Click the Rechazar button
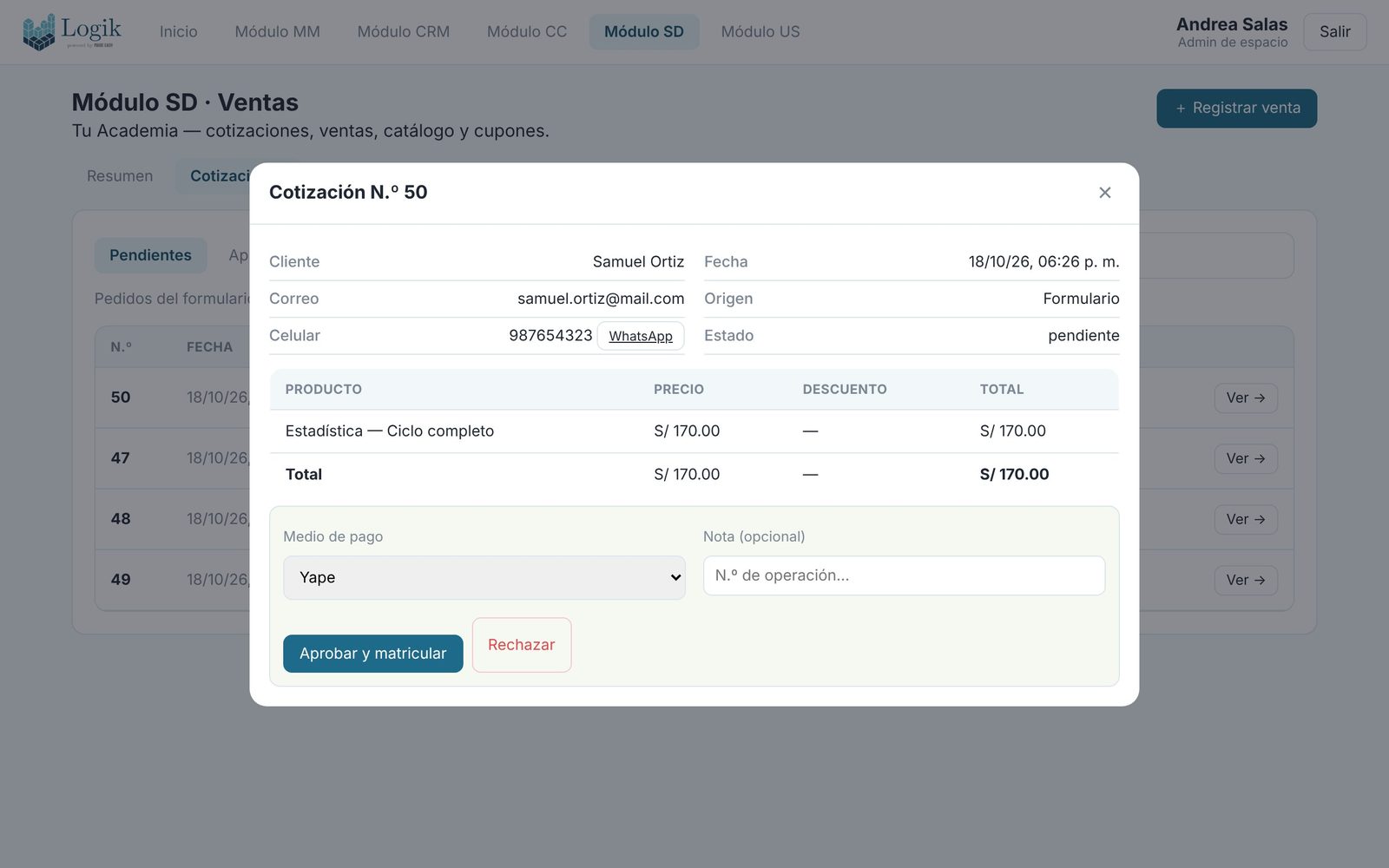This screenshot has height=868, width=1389. (522, 645)
